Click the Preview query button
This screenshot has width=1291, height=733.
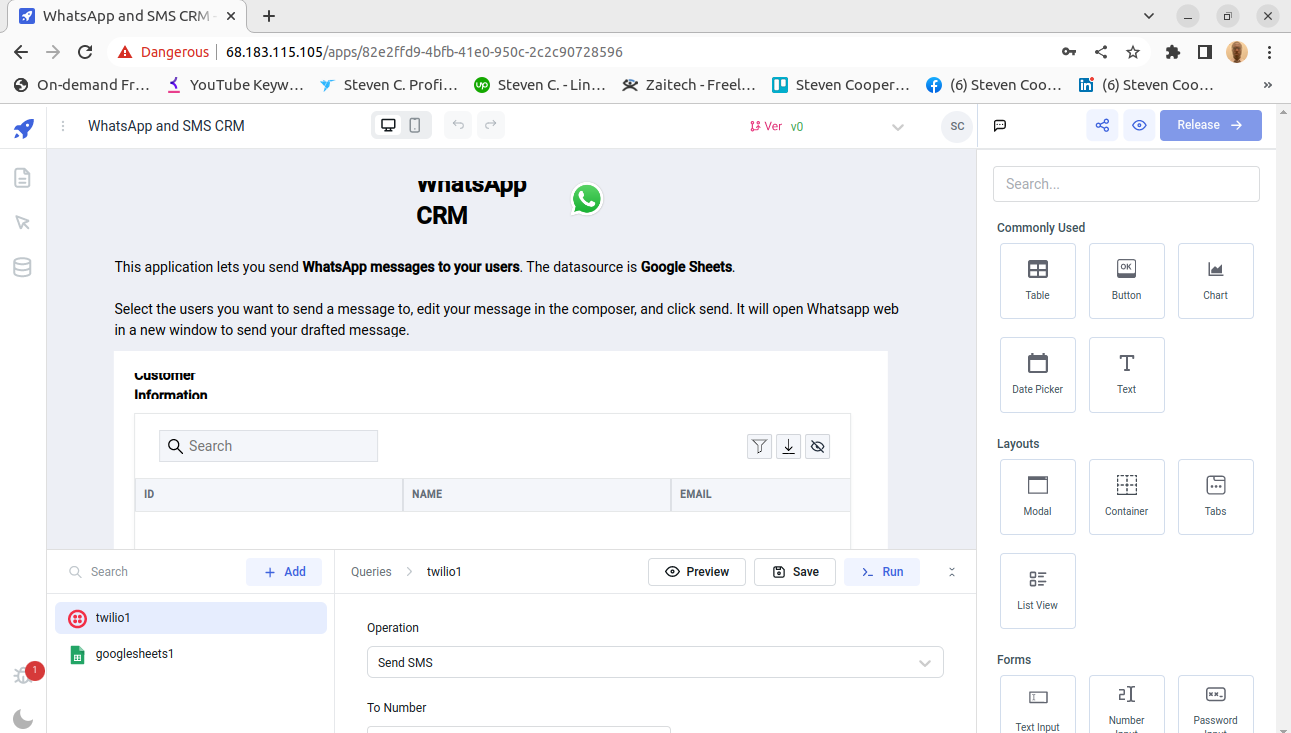tap(697, 572)
